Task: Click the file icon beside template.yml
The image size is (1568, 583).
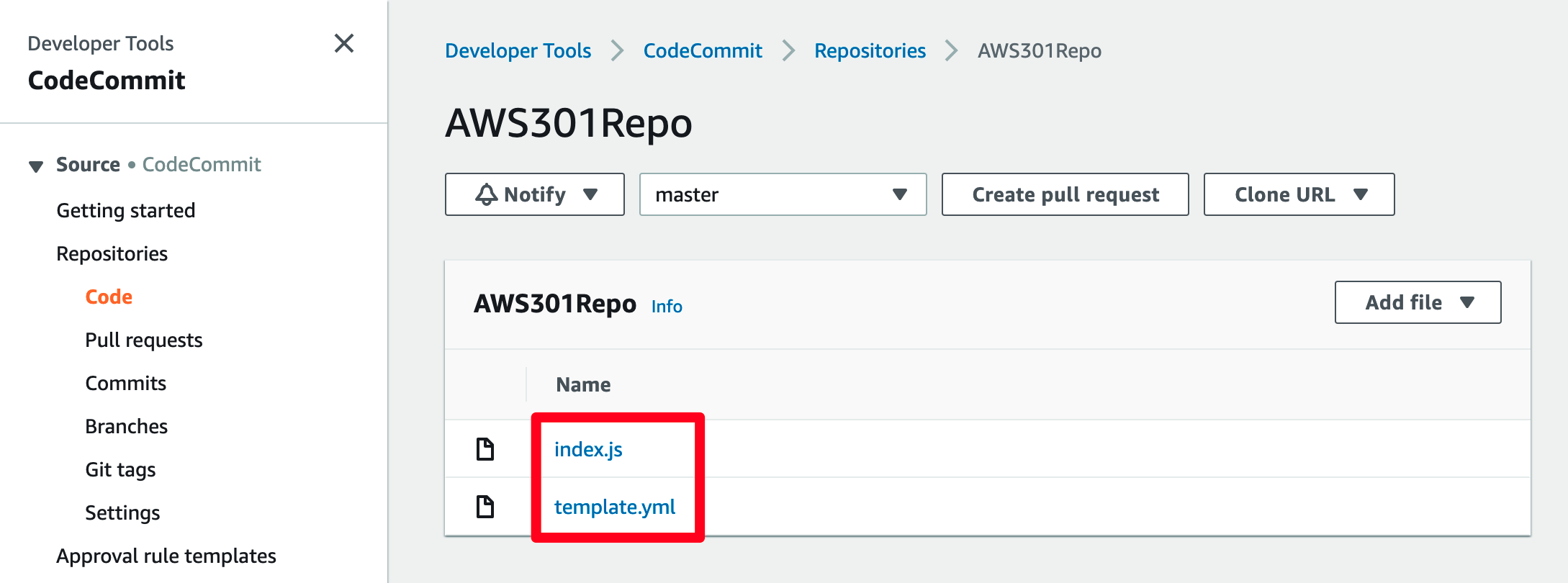Action: [486, 507]
